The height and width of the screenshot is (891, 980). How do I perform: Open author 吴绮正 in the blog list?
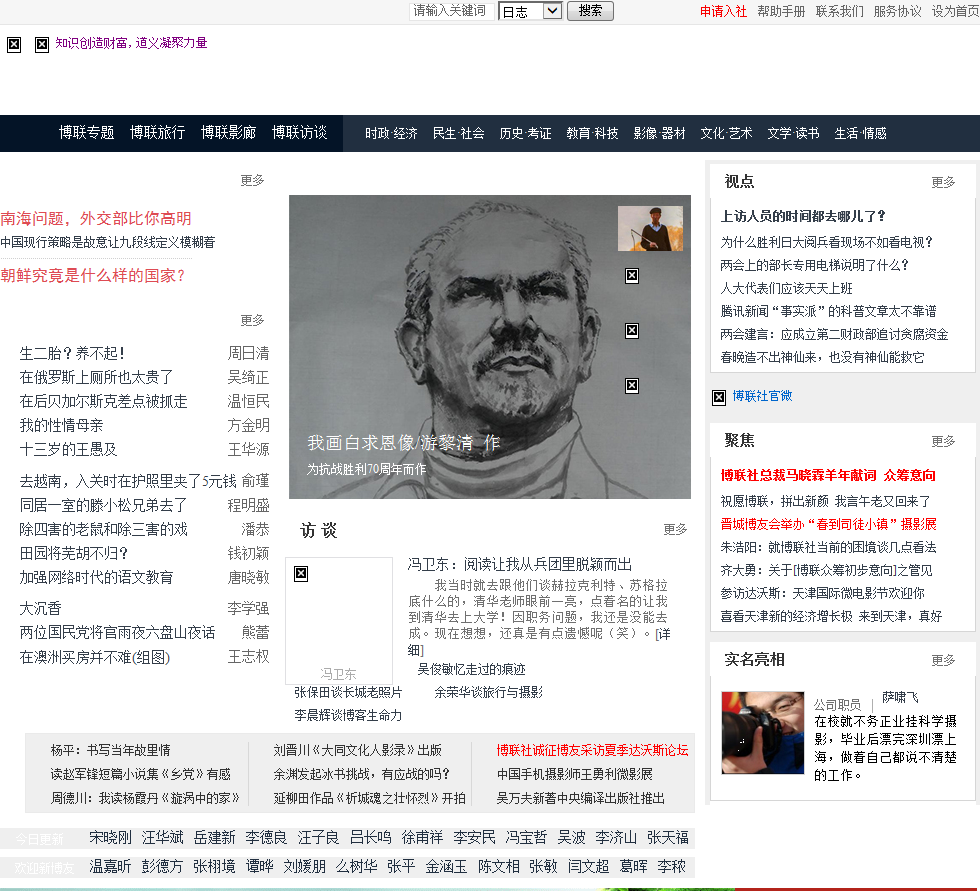coord(248,377)
